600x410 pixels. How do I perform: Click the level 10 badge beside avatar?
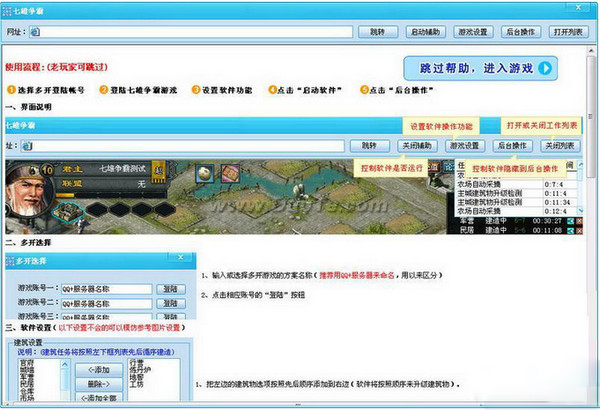(x=47, y=170)
